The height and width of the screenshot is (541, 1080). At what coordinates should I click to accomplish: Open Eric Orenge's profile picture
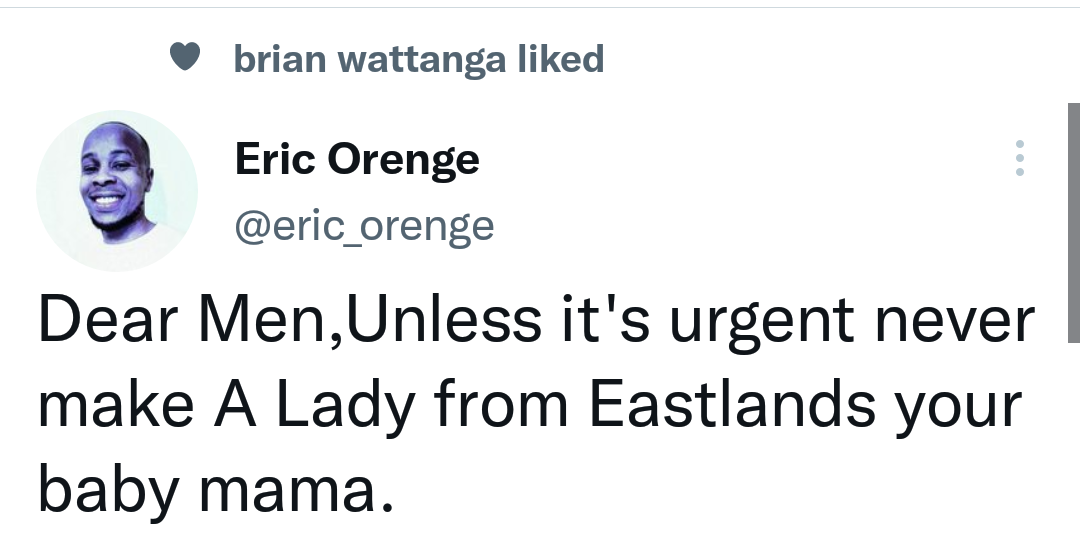point(117,190)
